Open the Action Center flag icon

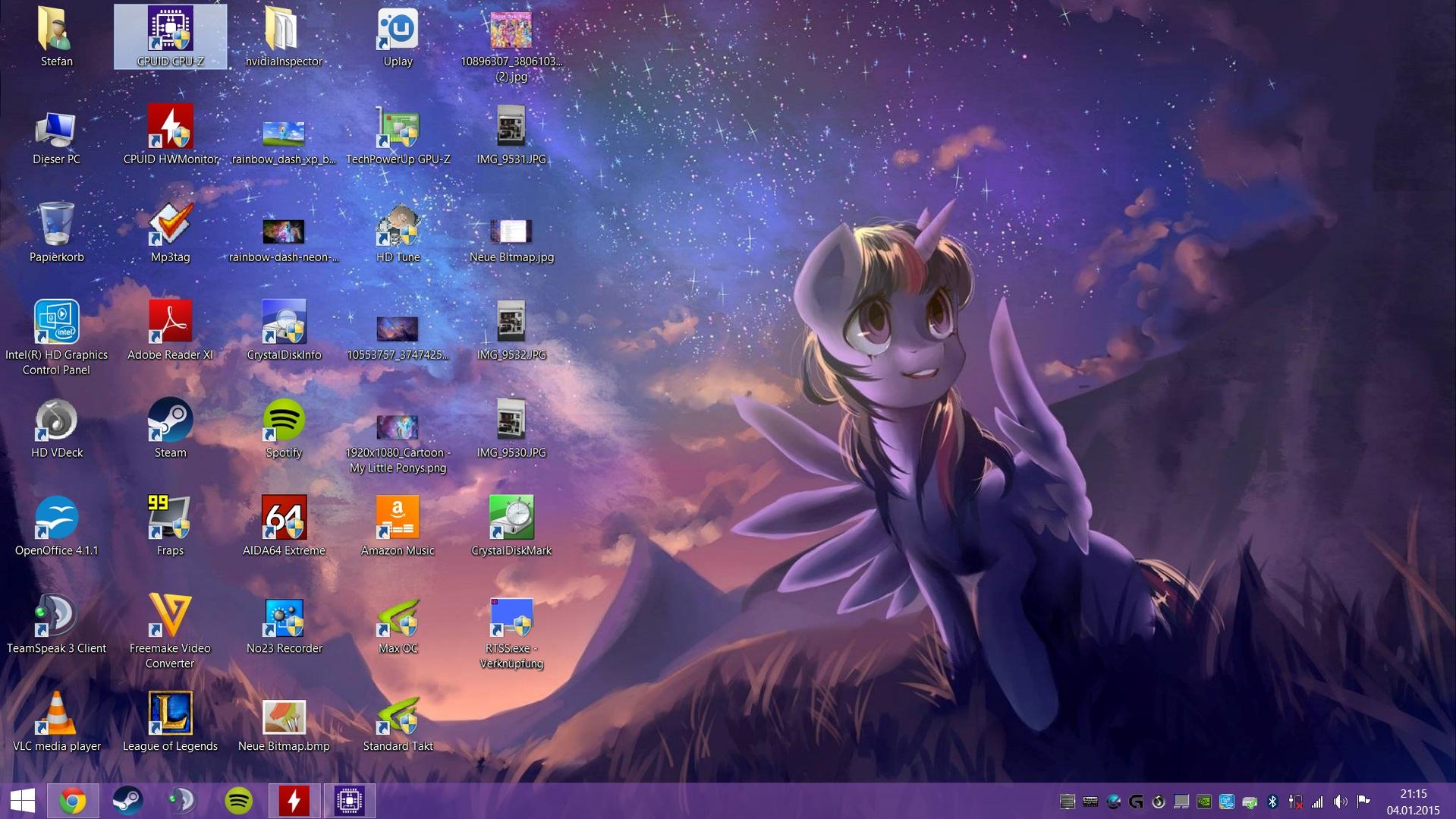(1363, 802)
